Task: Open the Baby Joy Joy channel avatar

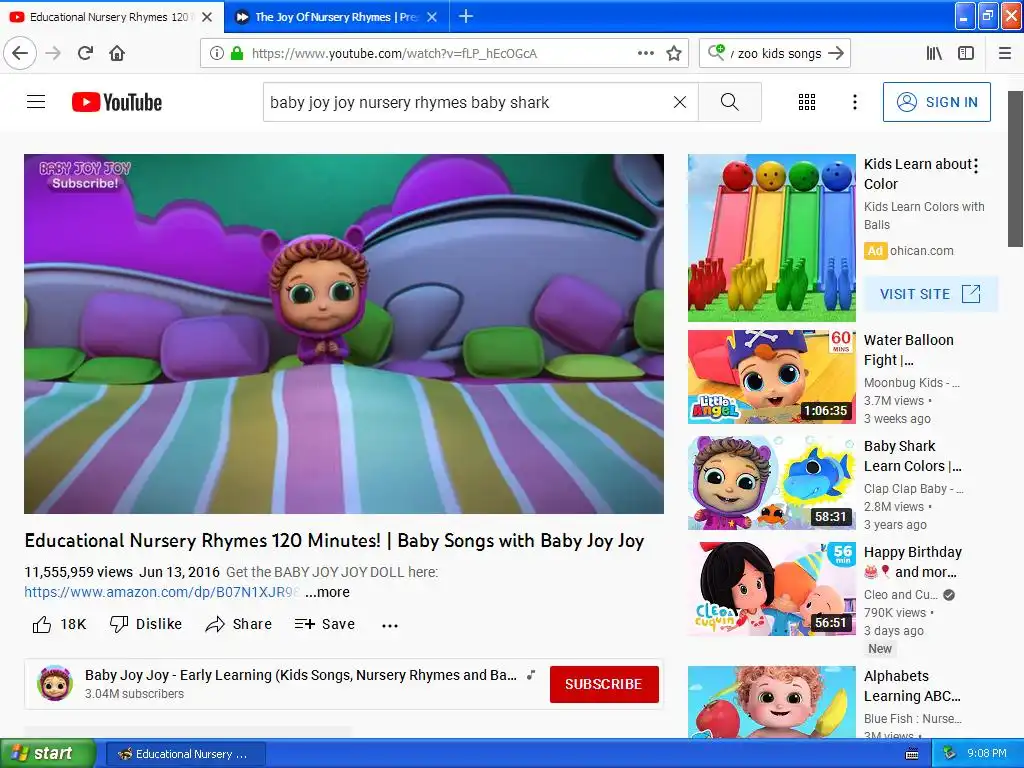Action: coord(55,684)
